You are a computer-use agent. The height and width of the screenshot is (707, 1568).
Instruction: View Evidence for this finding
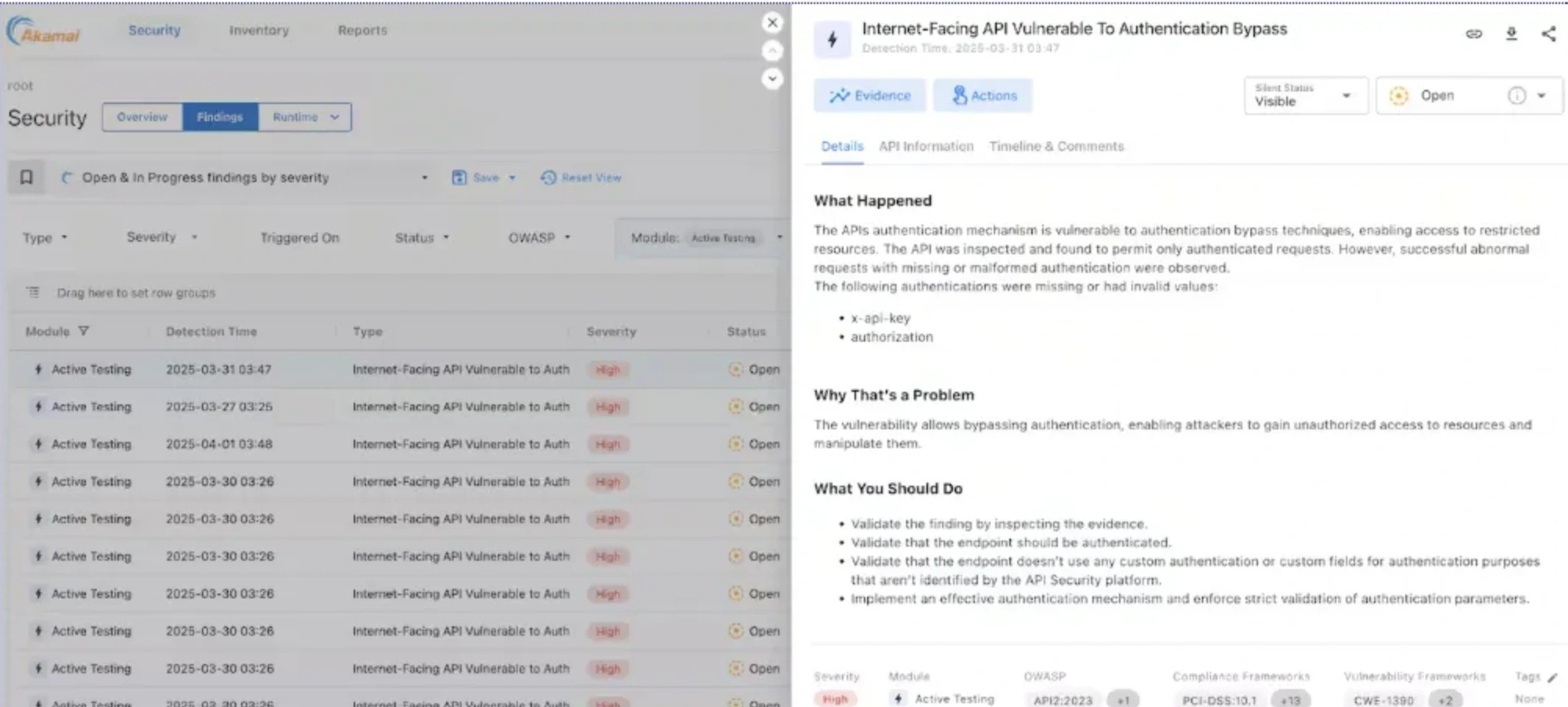point(869,95)
